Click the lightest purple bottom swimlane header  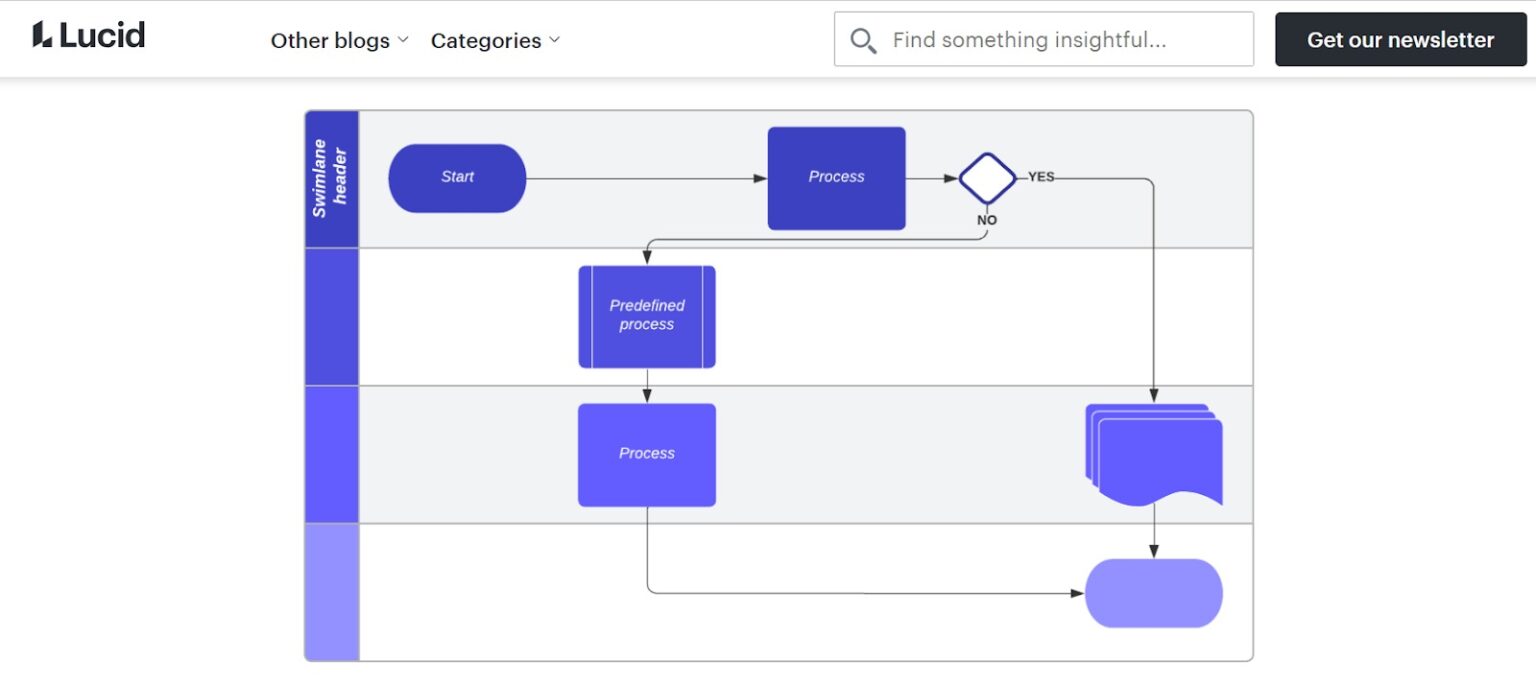click(331, 592)
